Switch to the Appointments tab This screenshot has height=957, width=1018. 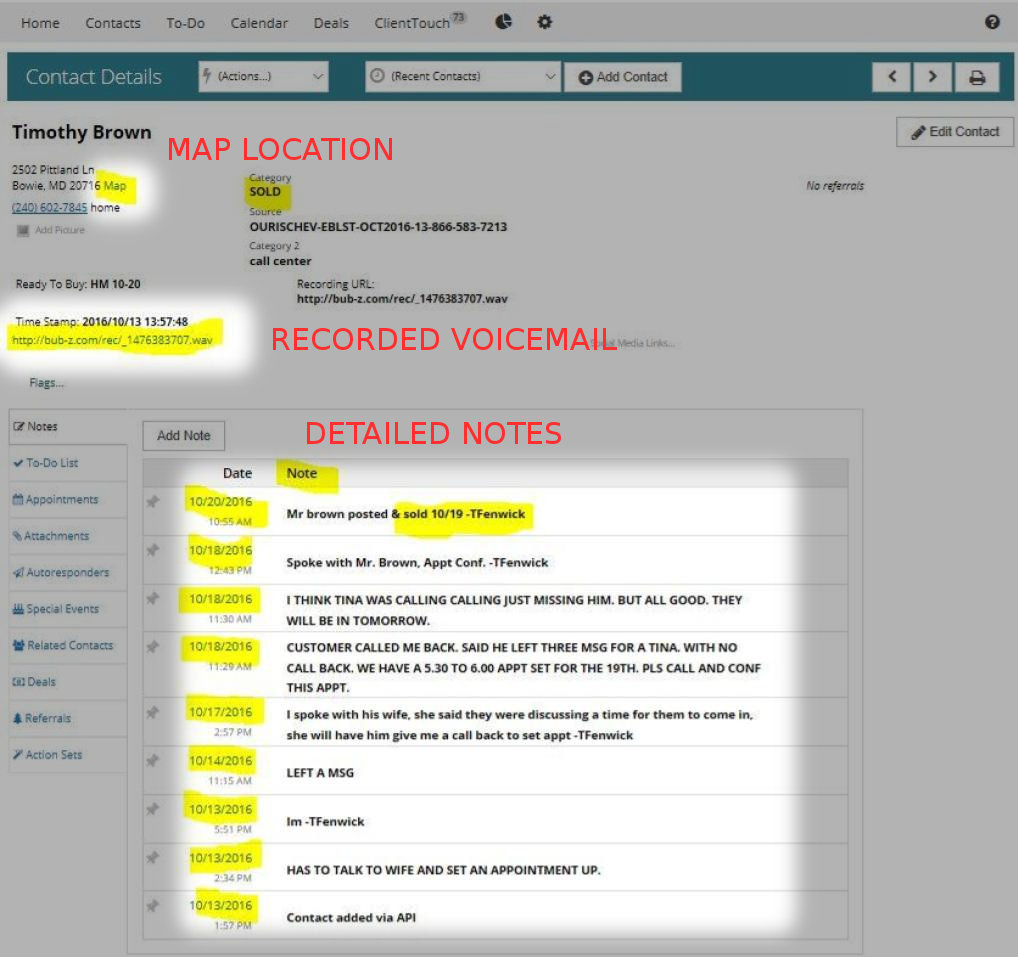(62, 500)
